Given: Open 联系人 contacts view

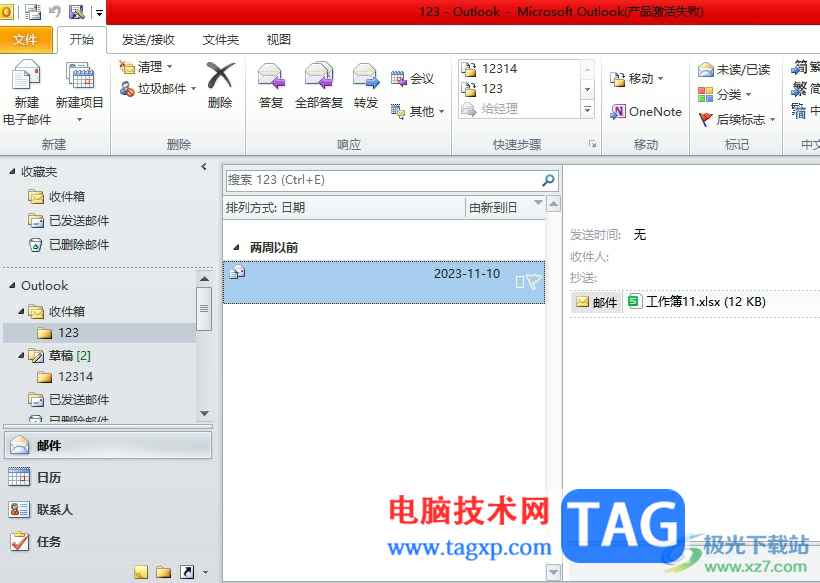Looking at the screenshot, I should click(108, 509).
